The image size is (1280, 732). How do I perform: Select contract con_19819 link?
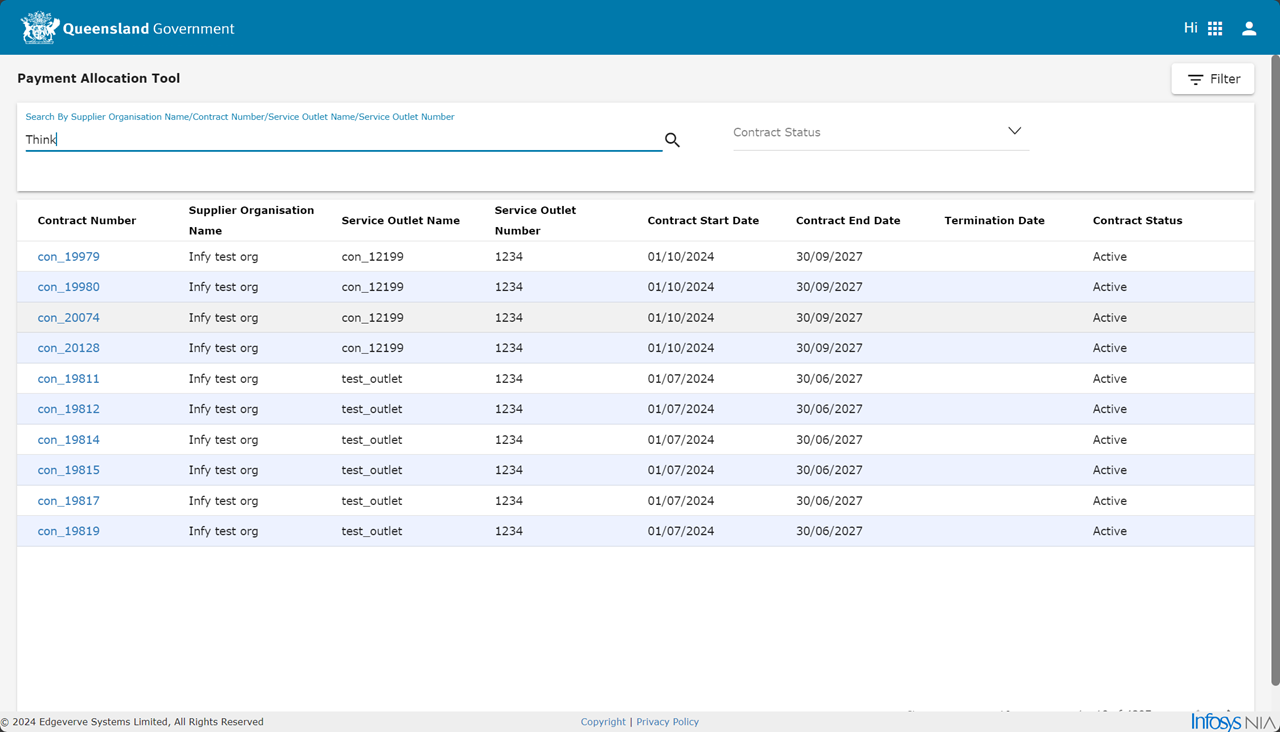[68, 531]
